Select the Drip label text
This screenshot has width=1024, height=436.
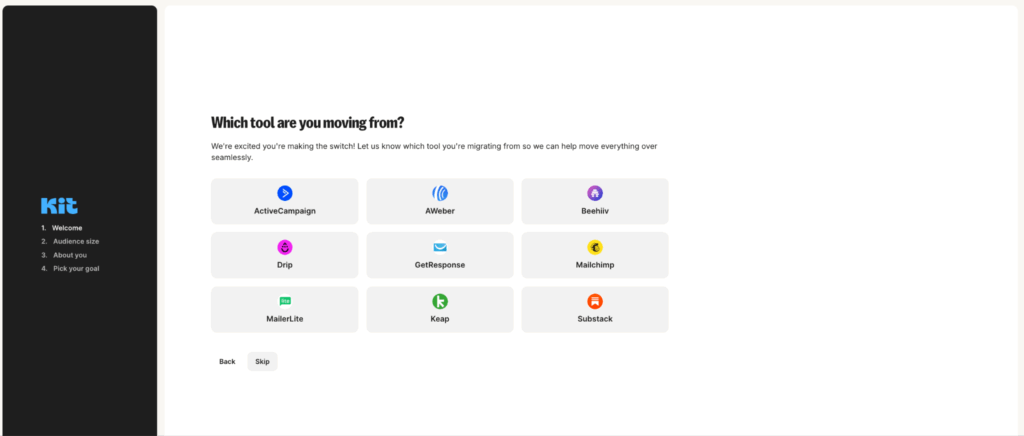pyautogui.click(x=285, y=265)
